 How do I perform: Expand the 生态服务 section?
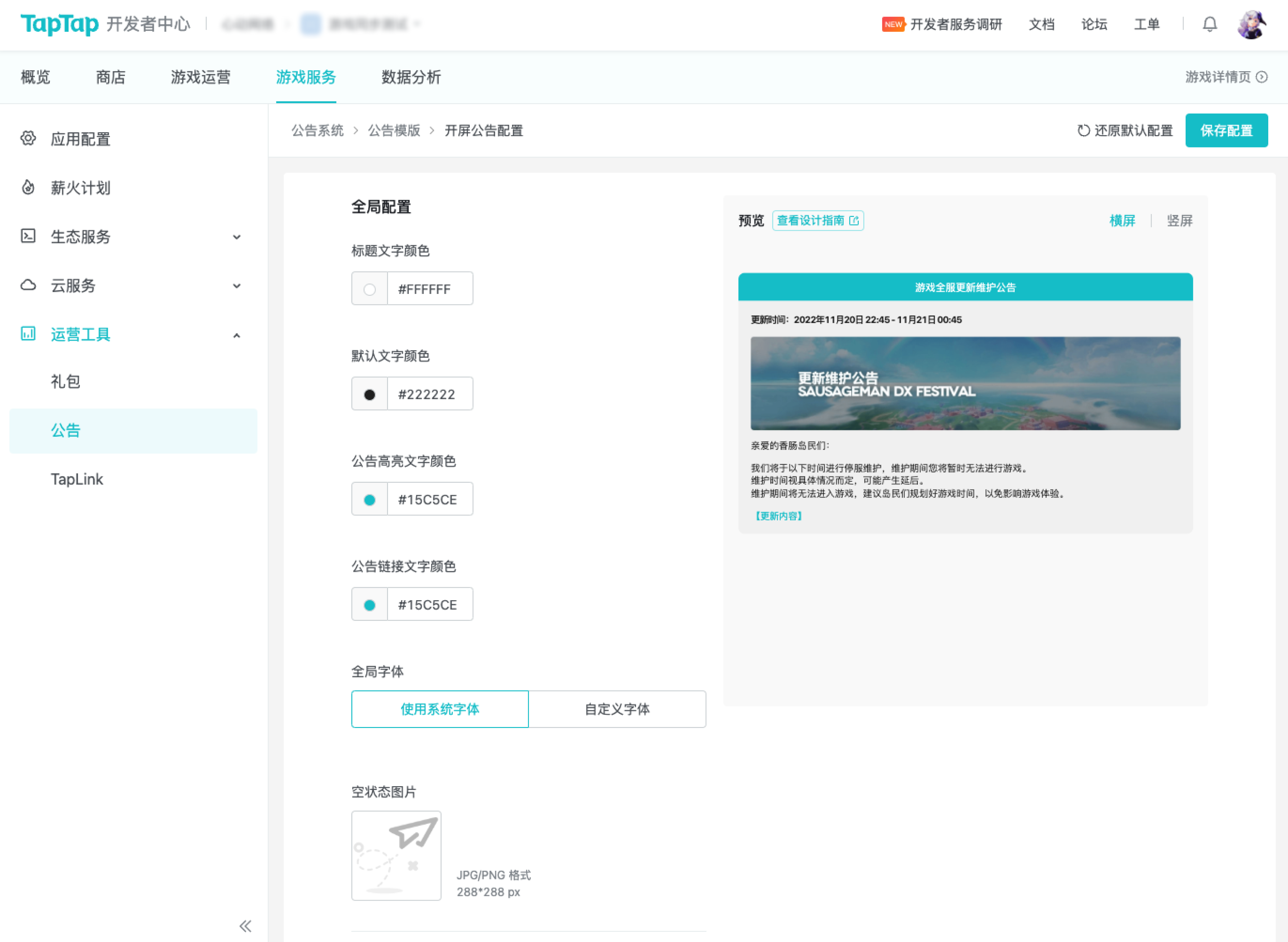tap(237, 237)
